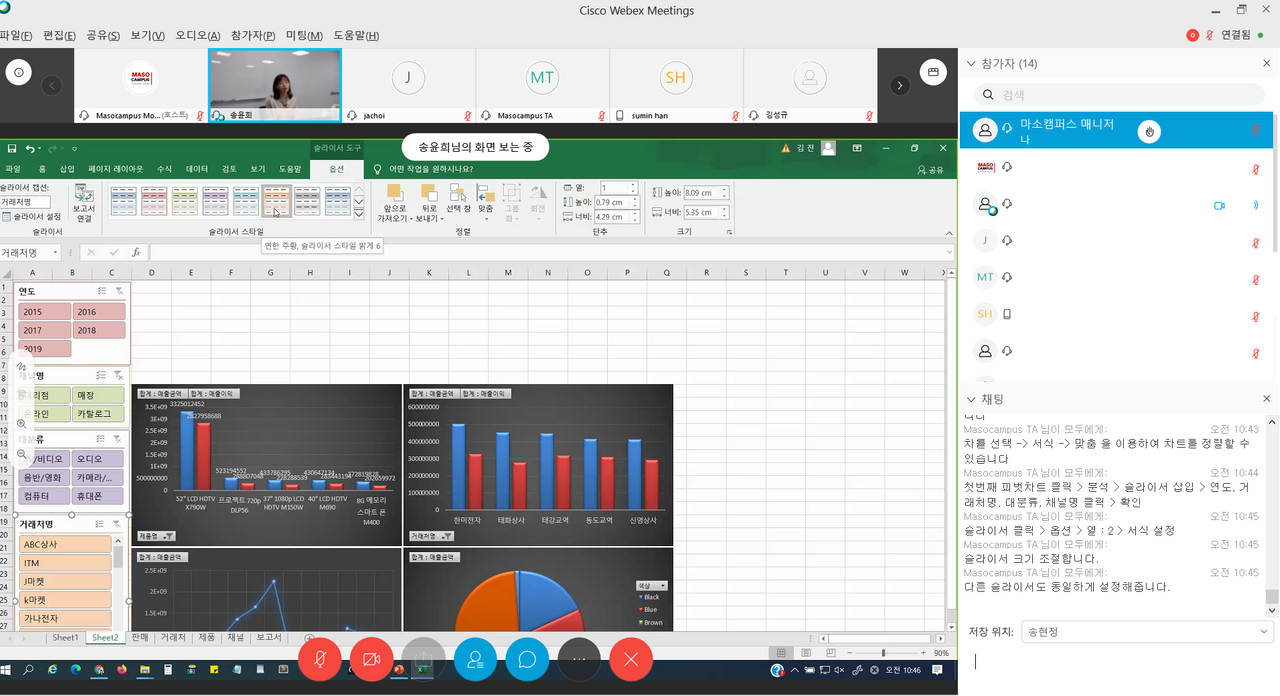
Task: Start video with red camera button
Action: [x=372, y=659]
